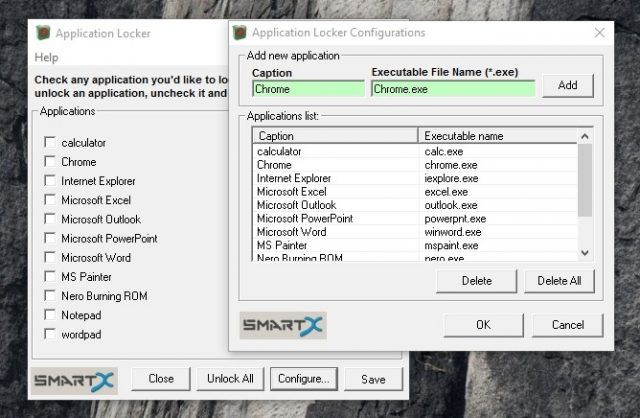The height and width of the screenshot is (418, 640).
Task: Select Microsoft Word row in applications list
Action: 415,232
